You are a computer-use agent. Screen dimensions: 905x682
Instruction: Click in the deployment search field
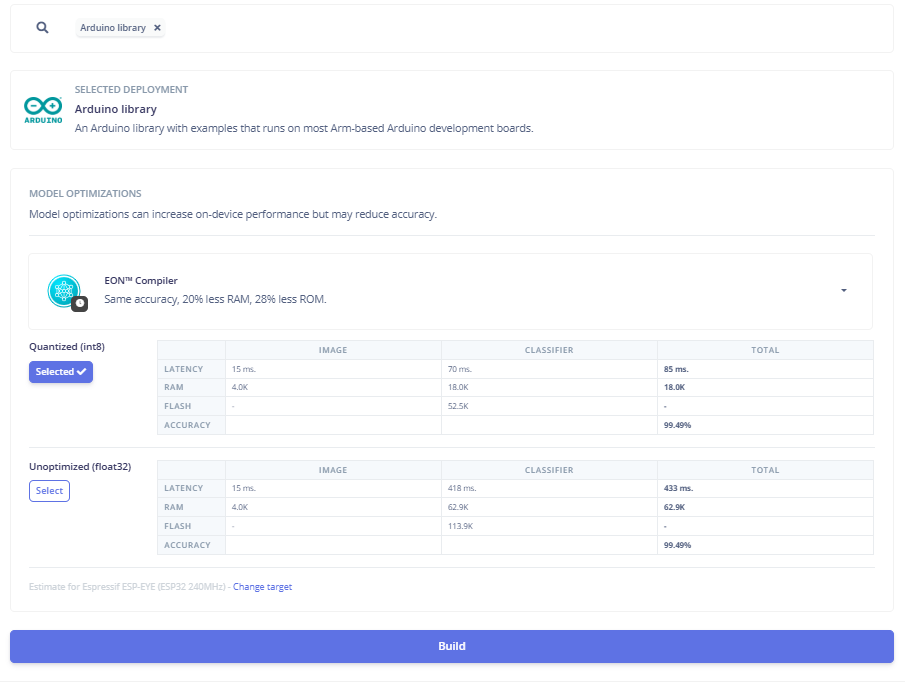coord(500,28)
